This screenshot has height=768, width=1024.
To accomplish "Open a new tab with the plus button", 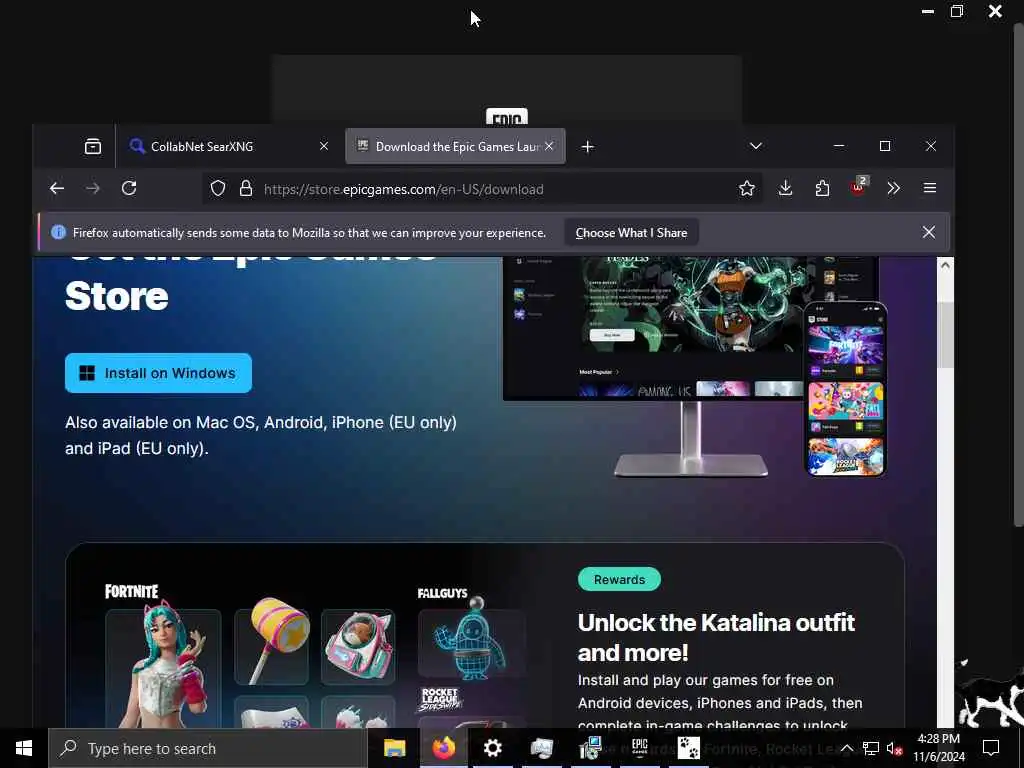I will [x=588, y=147].
